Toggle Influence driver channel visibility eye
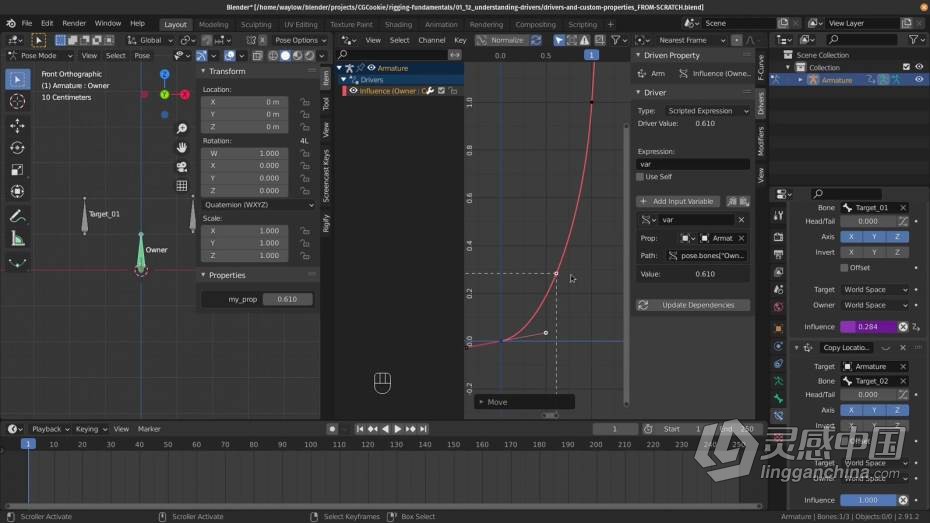 tap(353, 91)
